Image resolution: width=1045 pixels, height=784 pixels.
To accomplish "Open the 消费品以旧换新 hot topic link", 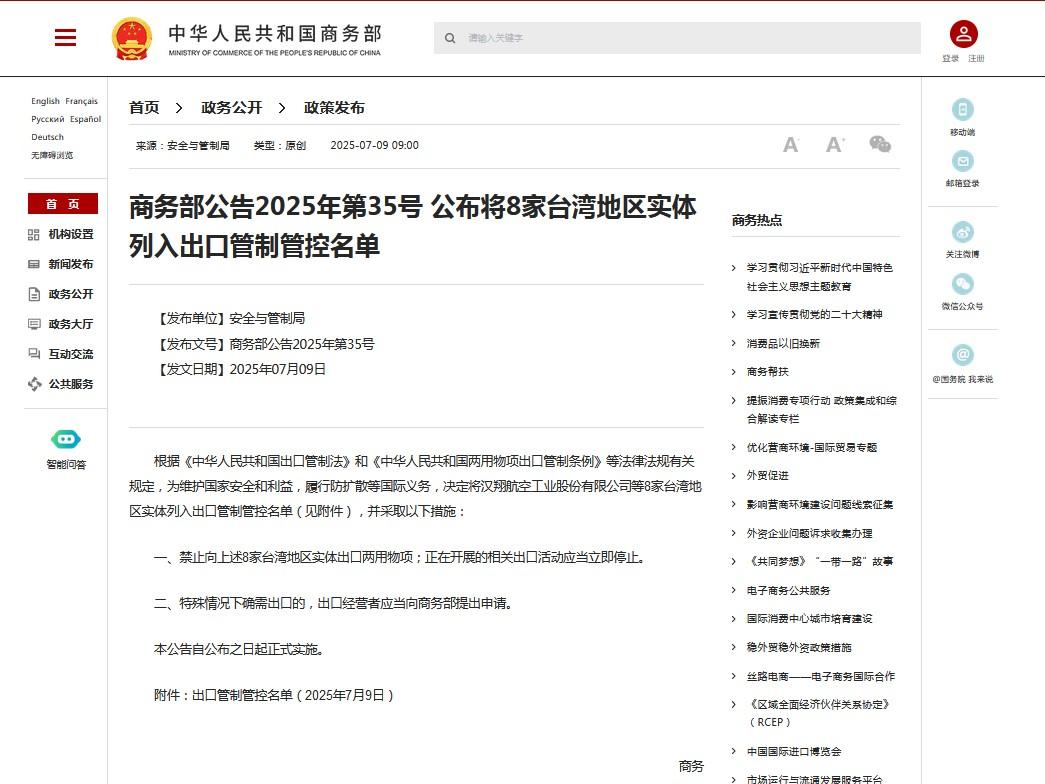I will point(783,343).
